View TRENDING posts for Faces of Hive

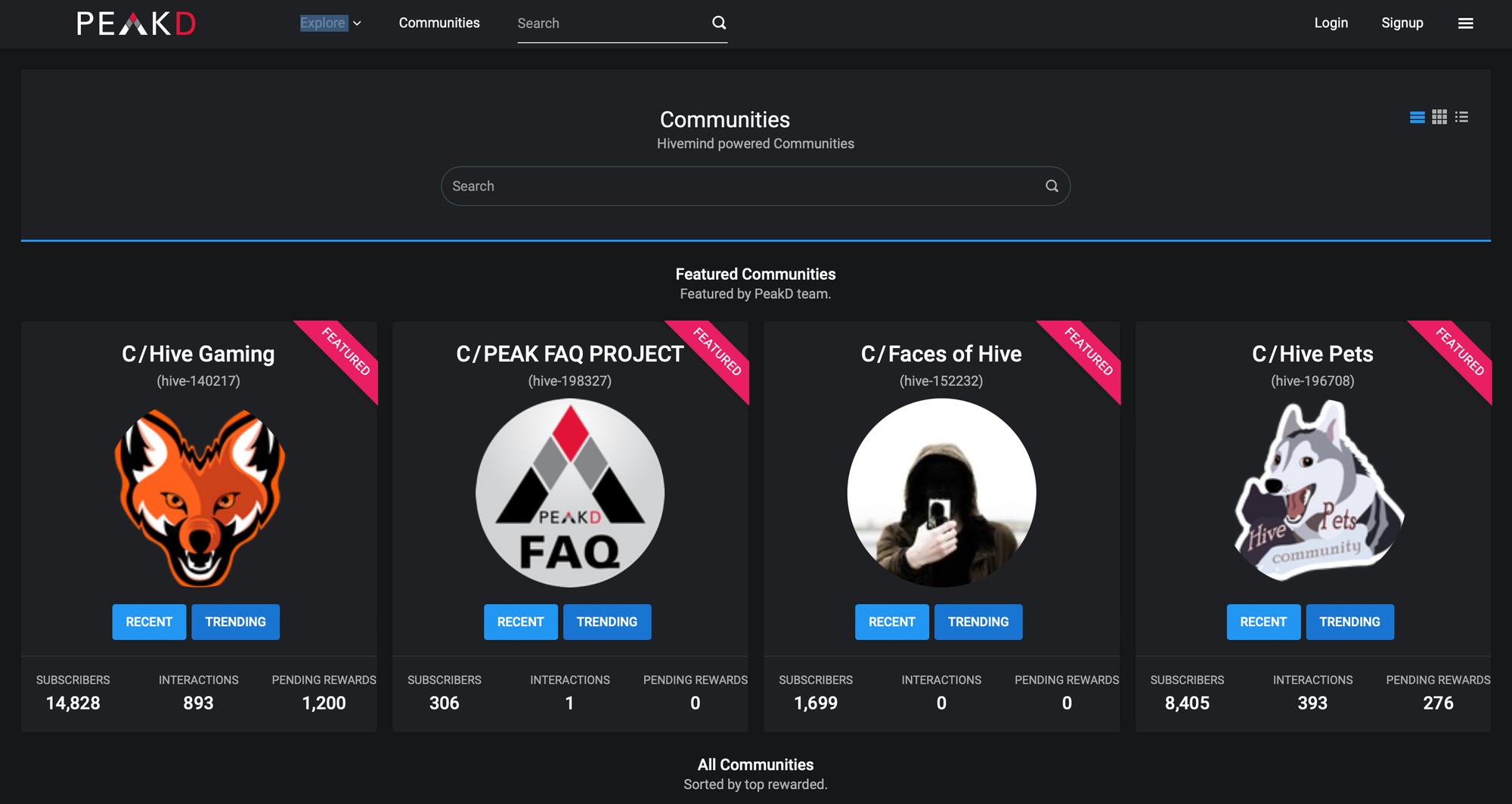978,622
